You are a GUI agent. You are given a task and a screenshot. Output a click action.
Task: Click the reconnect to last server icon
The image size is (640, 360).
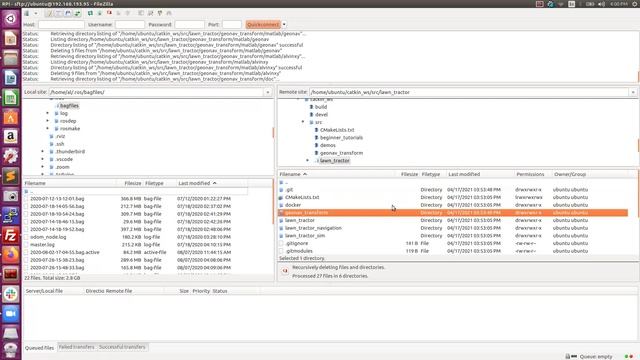click(128, 13)
